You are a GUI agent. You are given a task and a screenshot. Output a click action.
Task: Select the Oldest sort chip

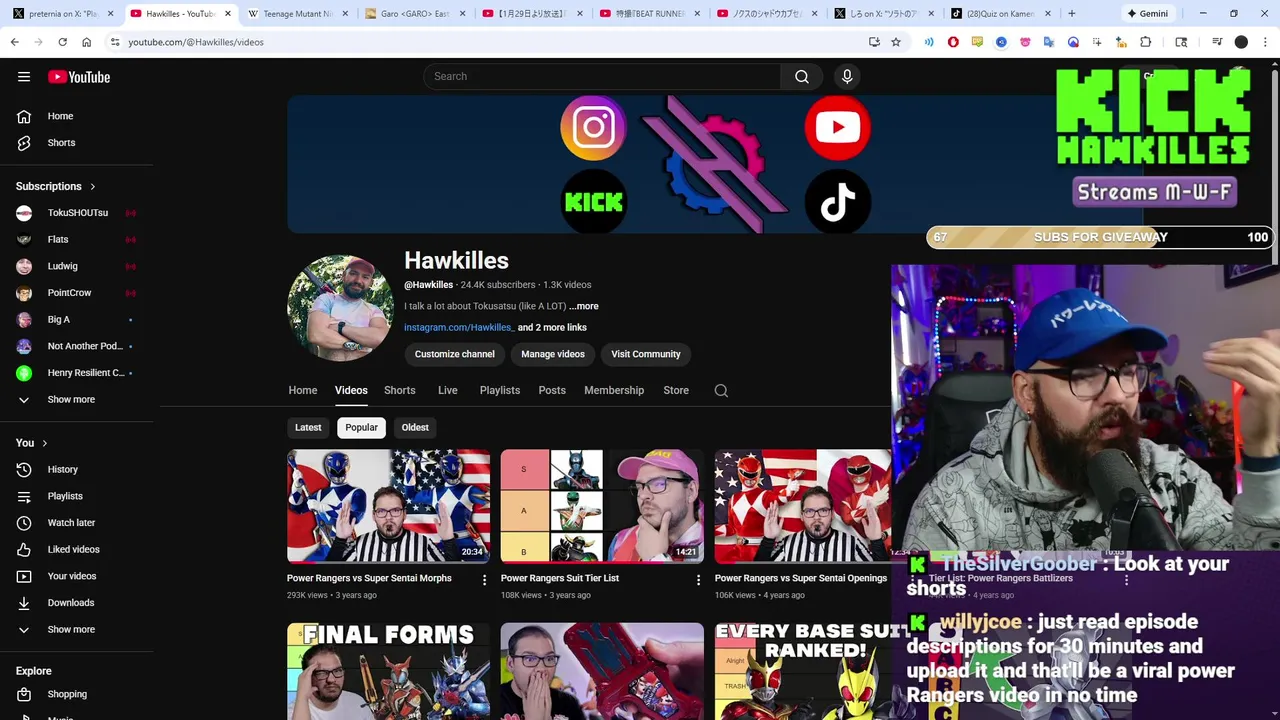415,427
